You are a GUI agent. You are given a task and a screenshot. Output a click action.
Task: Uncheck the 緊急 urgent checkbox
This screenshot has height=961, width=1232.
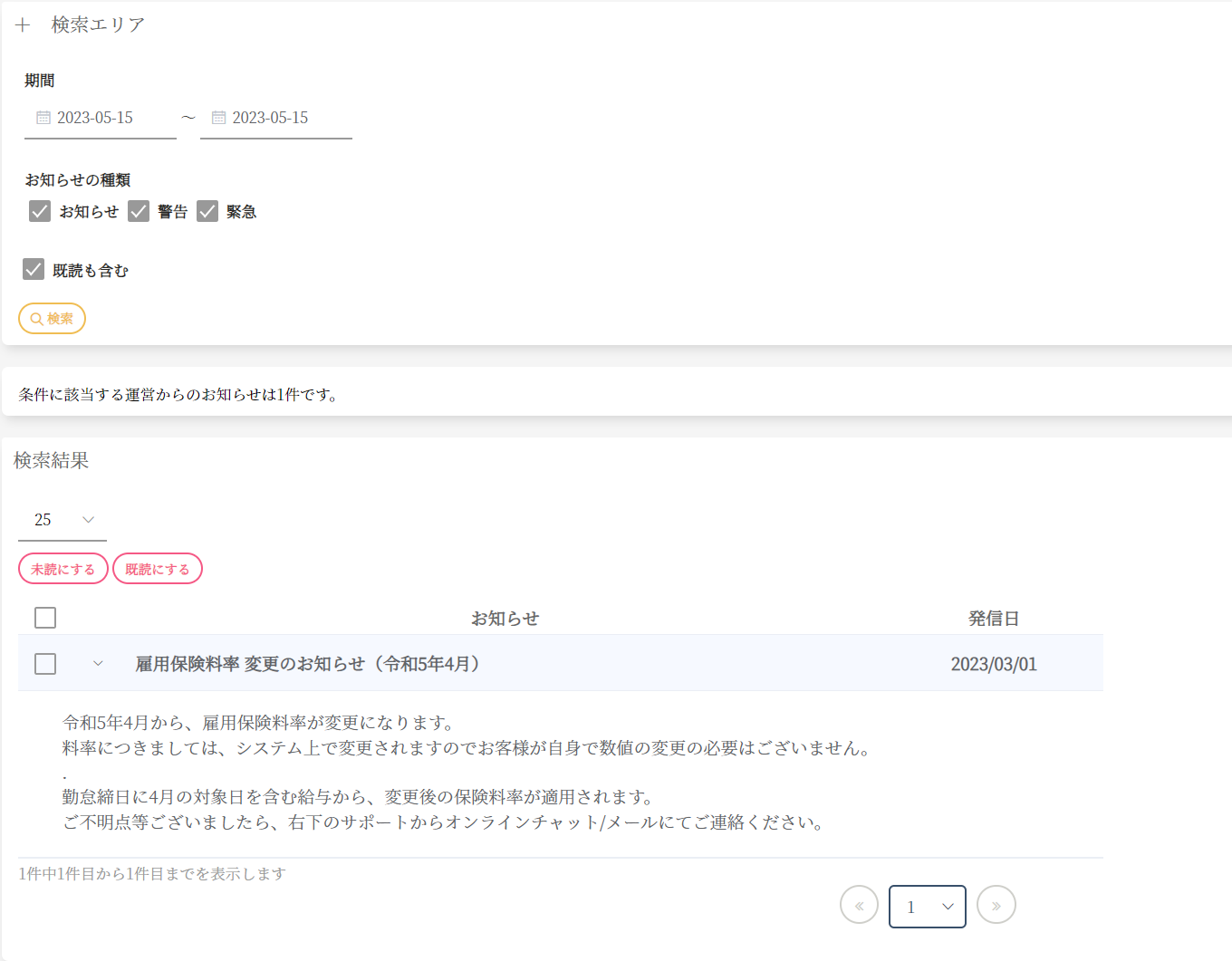[207, 211]
